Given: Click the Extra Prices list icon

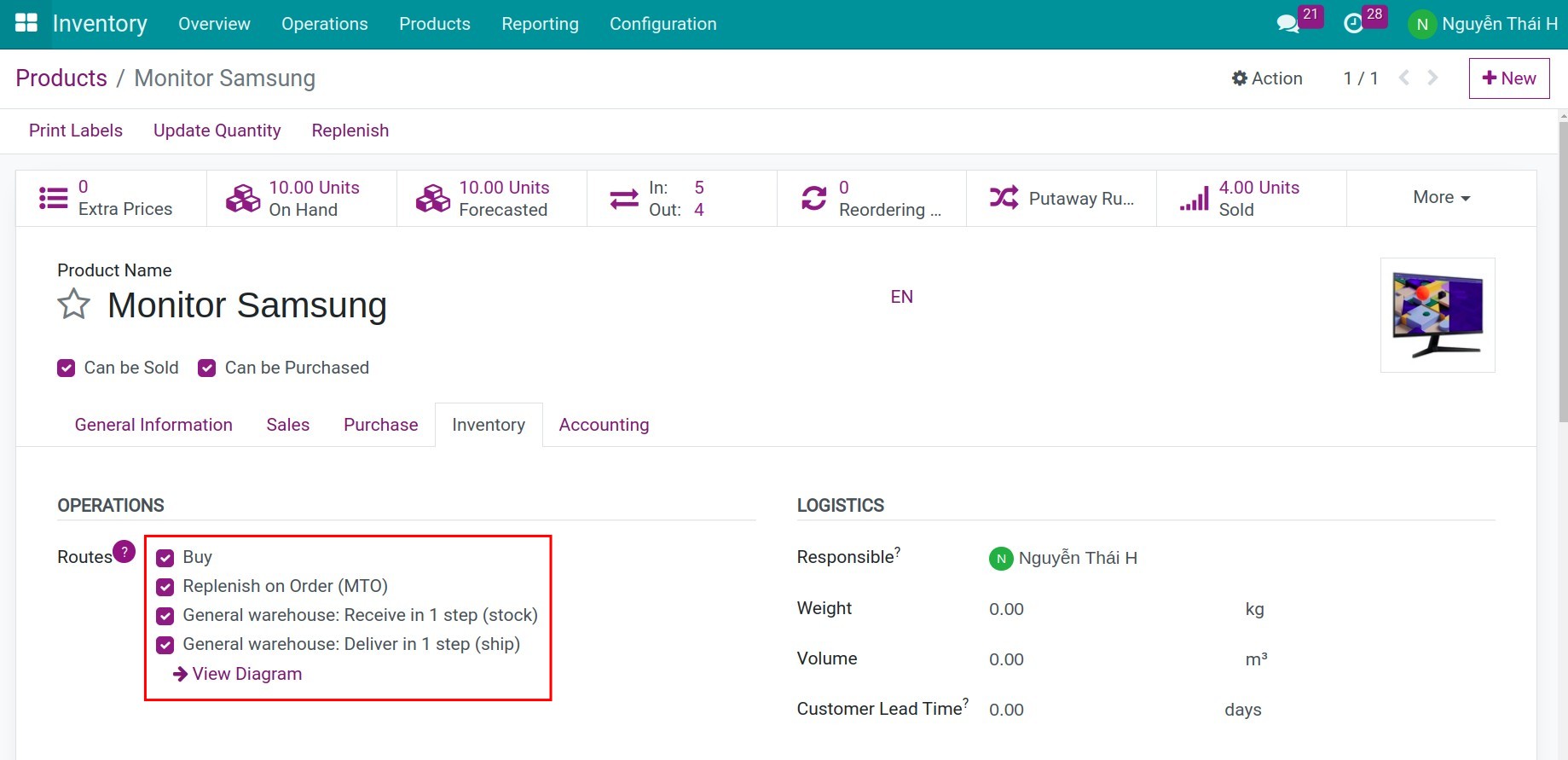Looking at the screenshot, I should tap(53, 198).
